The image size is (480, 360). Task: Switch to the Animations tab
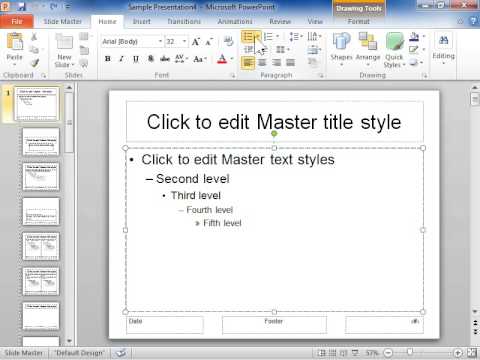pyautogui.click(x=235, y=21)
